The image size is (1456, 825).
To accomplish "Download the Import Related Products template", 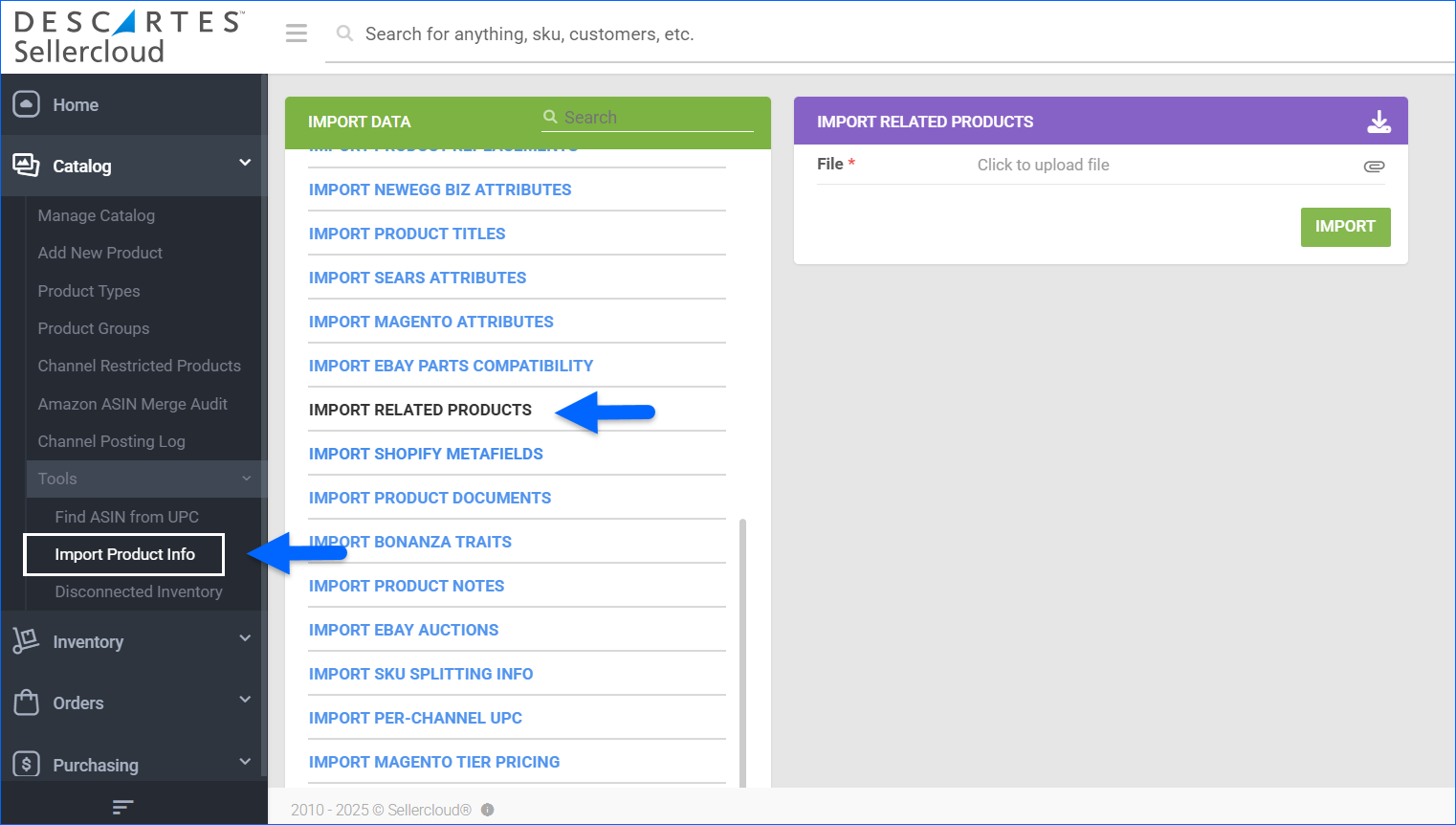I will pos(1379,122).
